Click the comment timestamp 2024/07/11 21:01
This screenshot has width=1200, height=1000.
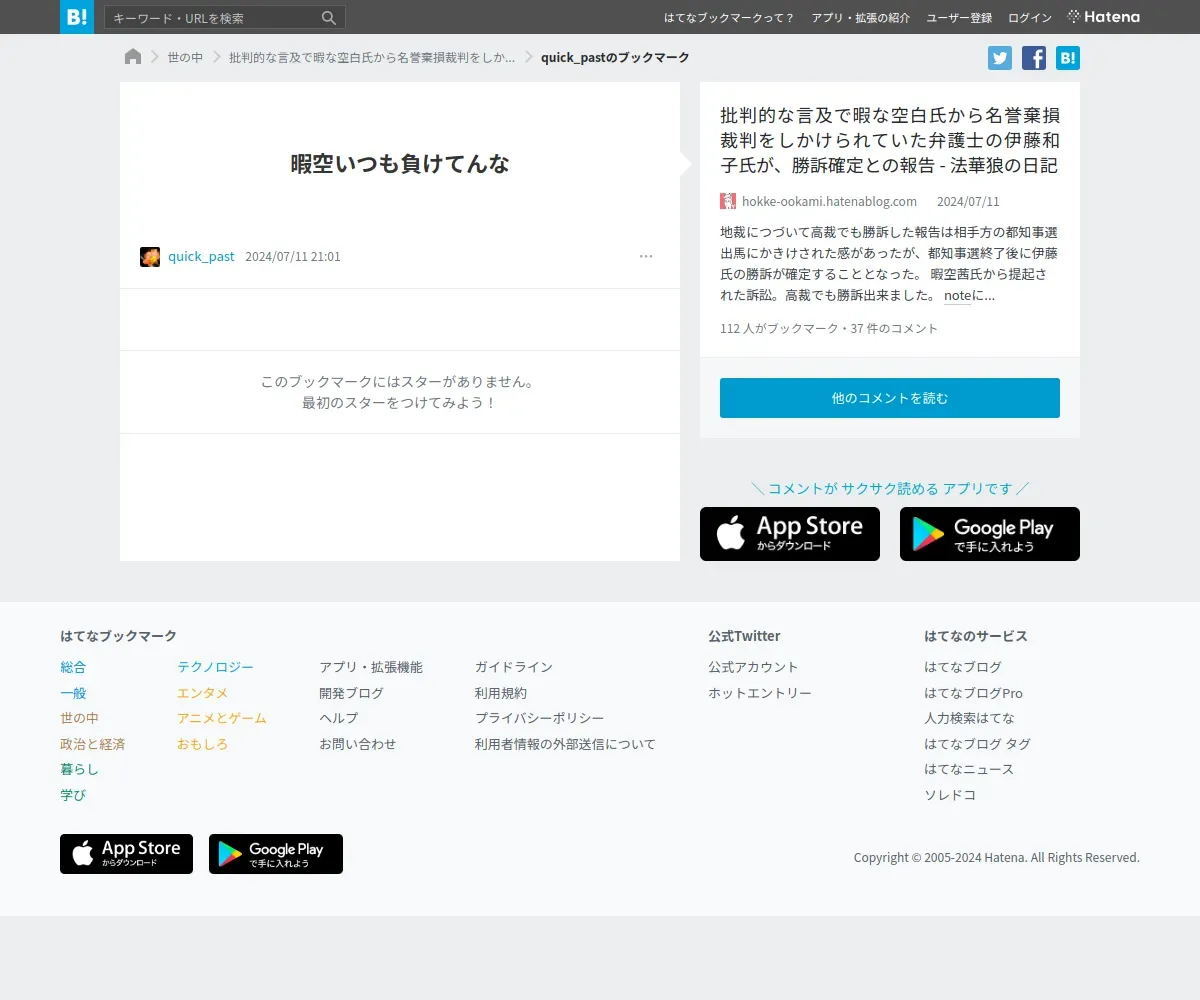pos(293,257)
